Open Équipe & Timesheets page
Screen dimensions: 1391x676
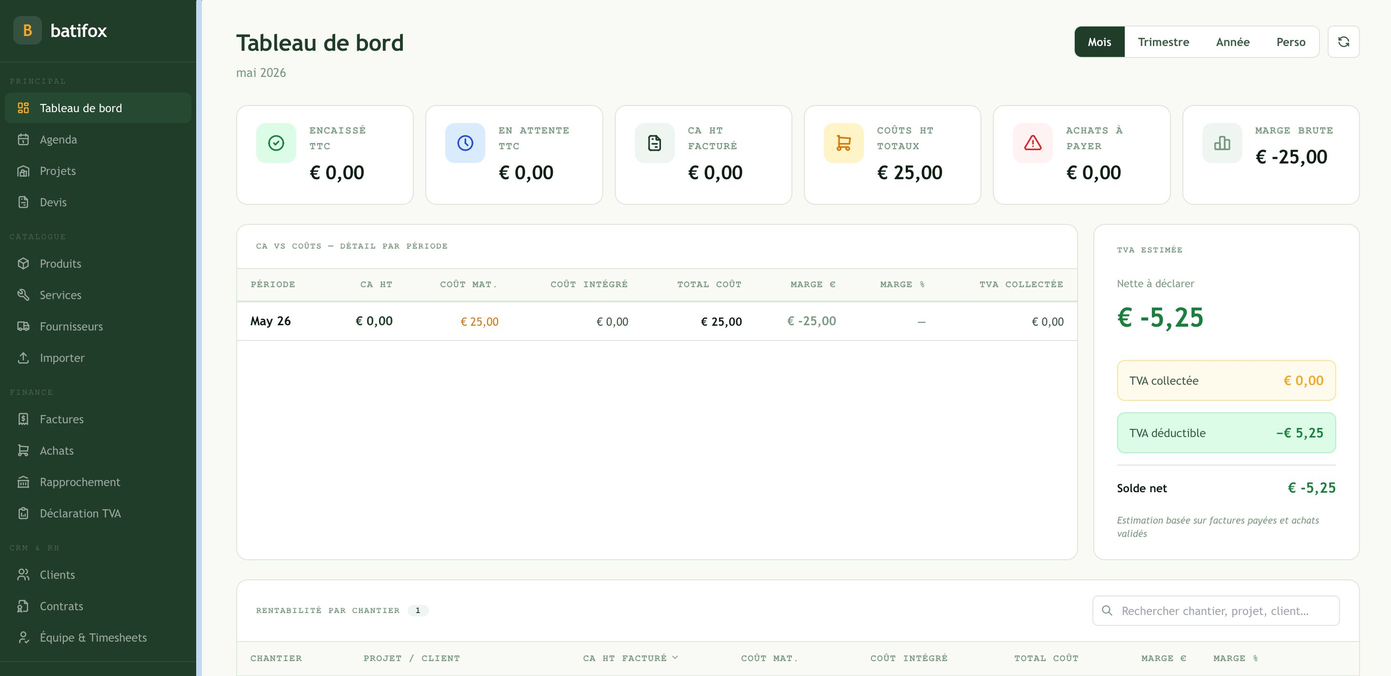point(98,638)
